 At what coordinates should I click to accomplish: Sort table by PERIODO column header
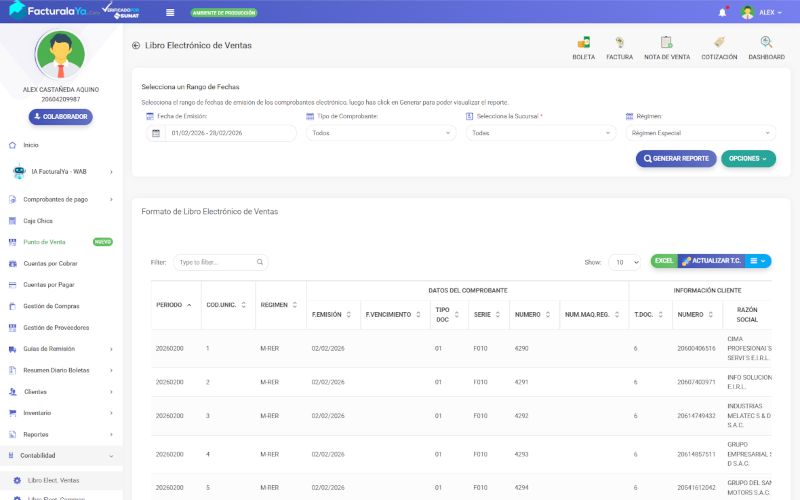[x=167, y=304]
